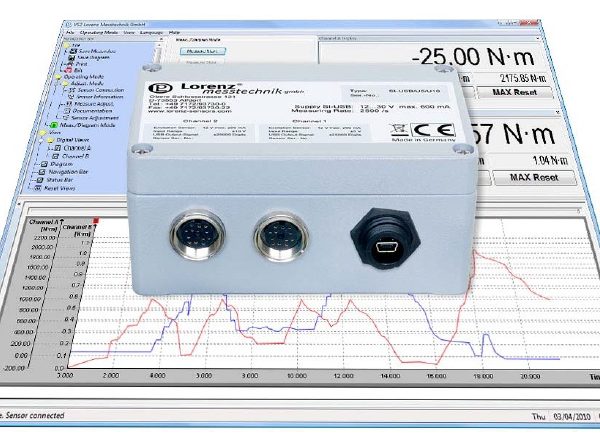This screenshot has width=600, height=446.
Task: Open the Help menu
Action: tap(174, 33)
